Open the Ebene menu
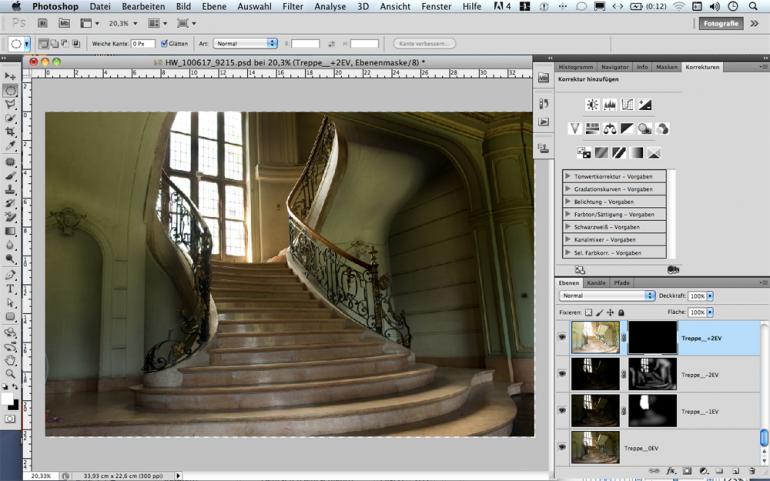This screenshot has width=770, height=481. pyautogui.click(x=214, y=6)
